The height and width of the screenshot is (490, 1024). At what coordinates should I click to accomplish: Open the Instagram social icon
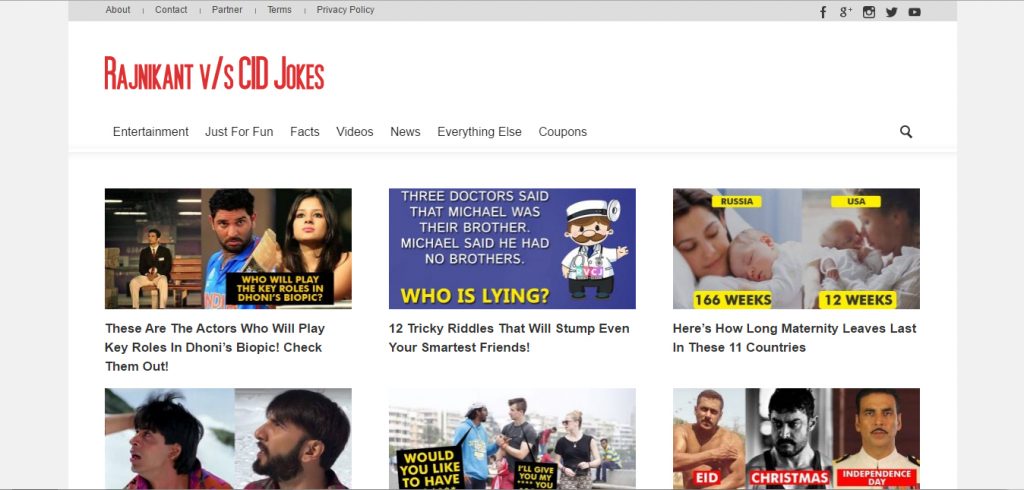pyautogui.click(x=869, y=12)
